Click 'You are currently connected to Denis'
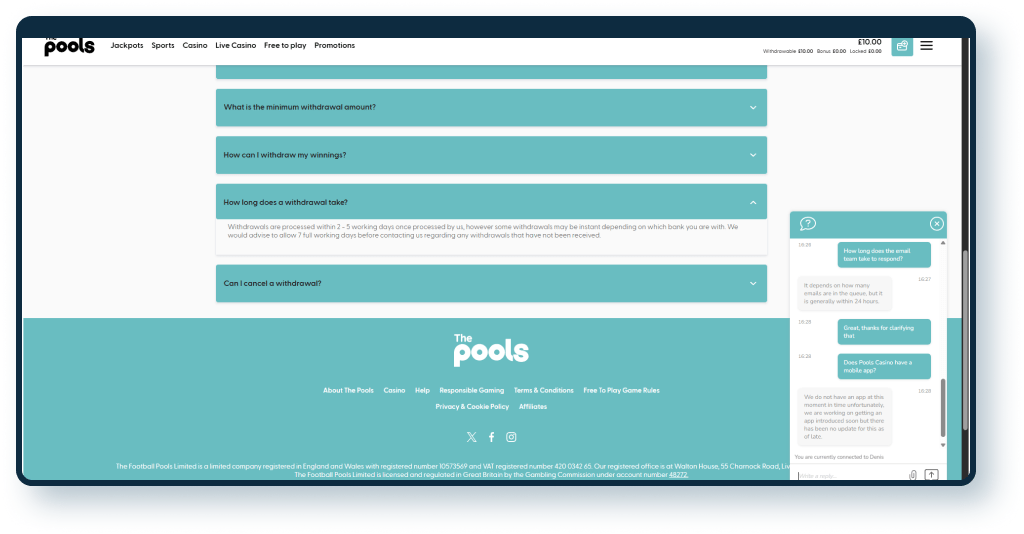The height and width of the screenshot is (534, 1024). [839, 457]
